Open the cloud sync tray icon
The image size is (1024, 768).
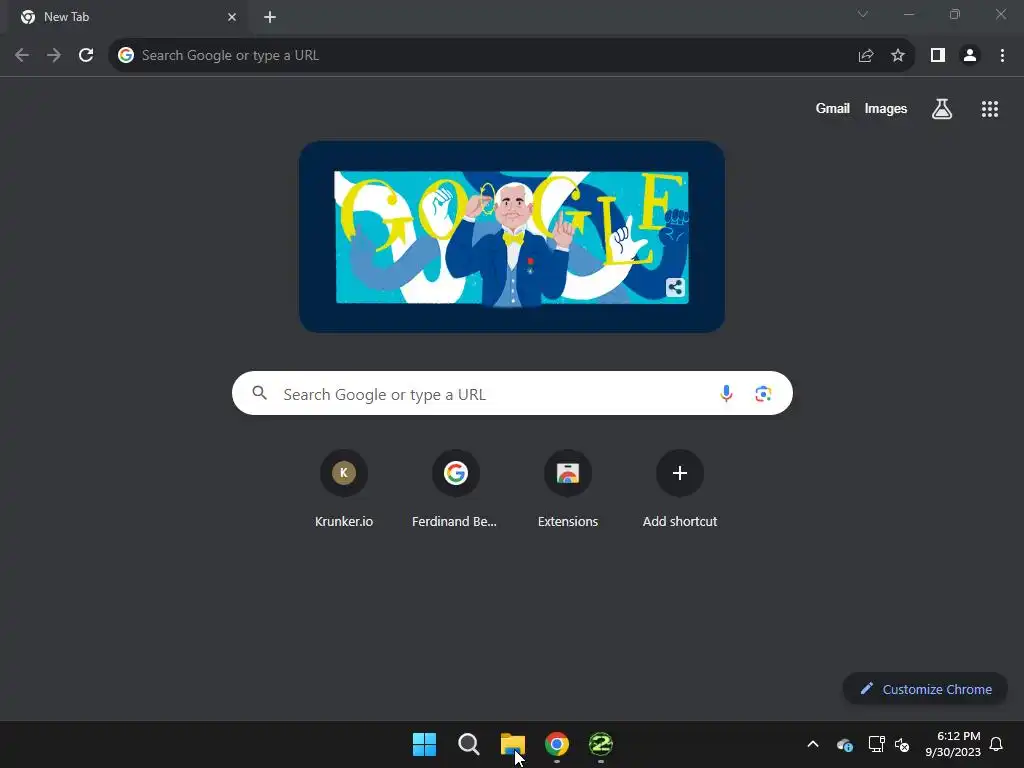(844, 744)
